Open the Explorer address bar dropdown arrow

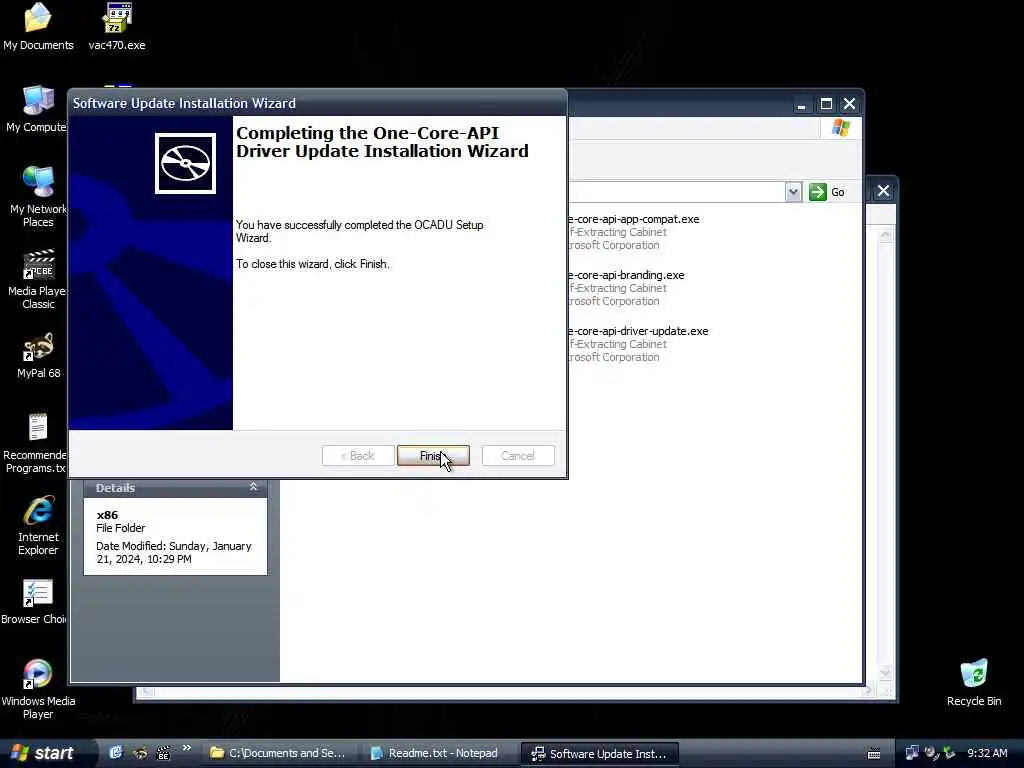click(x=793, y=192)
